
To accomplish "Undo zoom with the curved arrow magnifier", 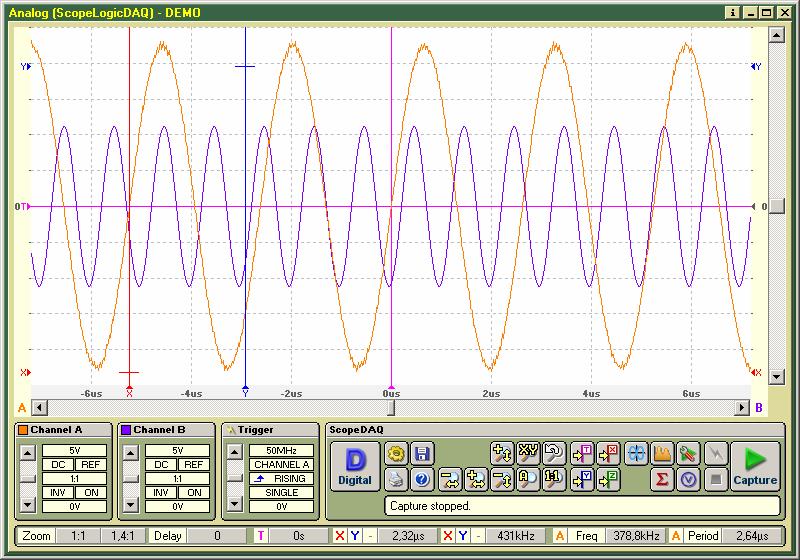I will (554, 453).
